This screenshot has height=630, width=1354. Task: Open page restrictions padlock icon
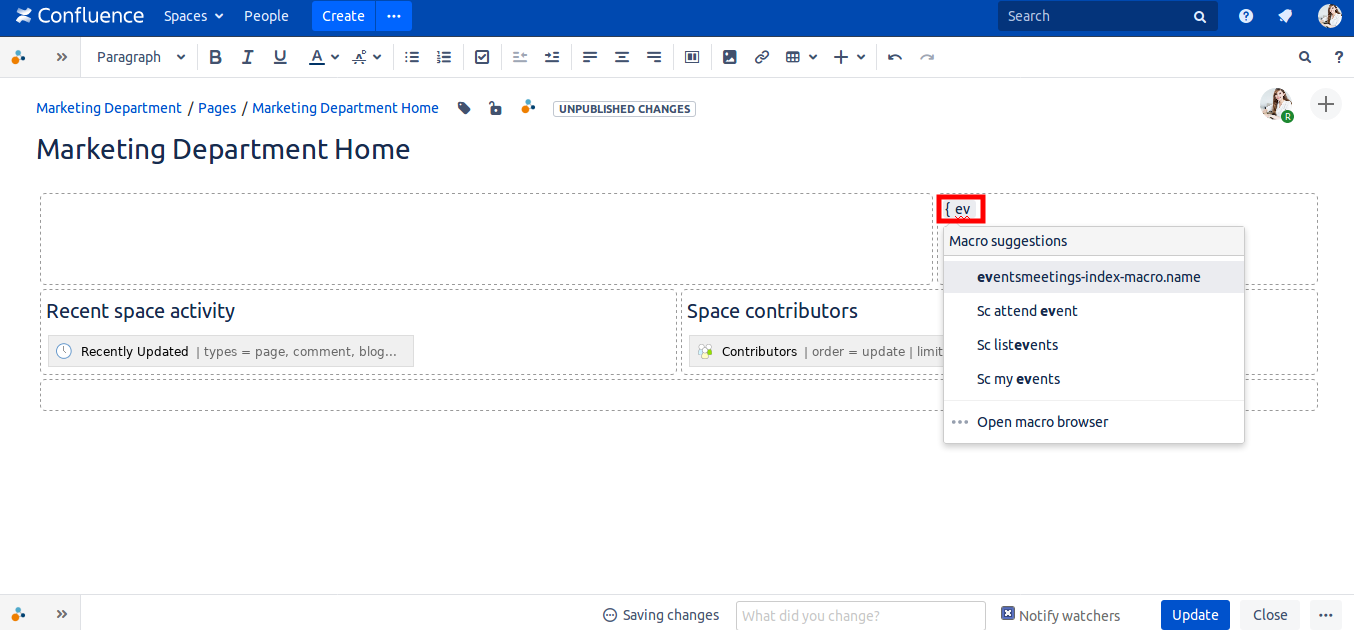pos(495,108)
